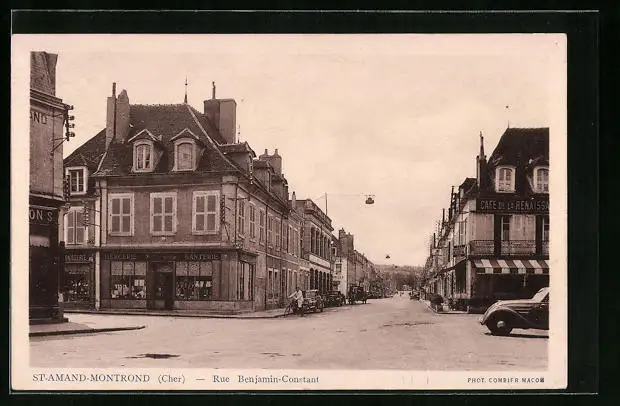Click the corner shop entrance door

click(161, 286)
